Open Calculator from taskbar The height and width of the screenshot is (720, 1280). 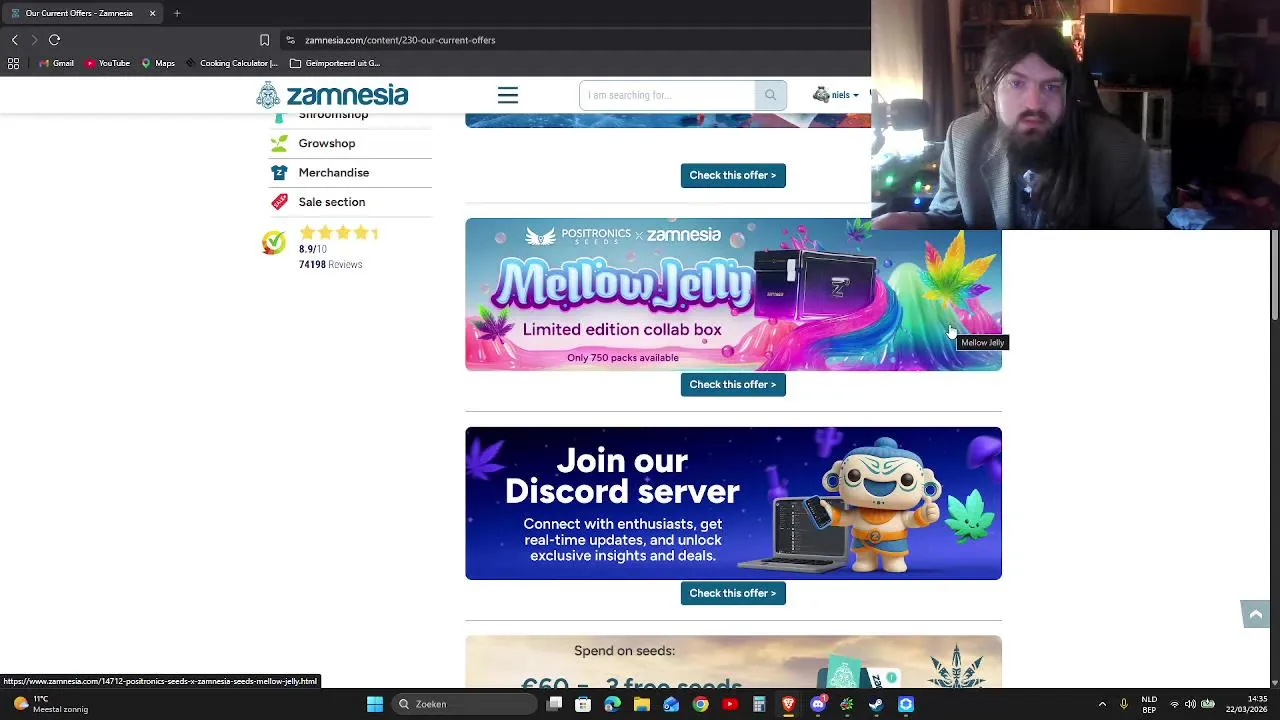[759, 704]
